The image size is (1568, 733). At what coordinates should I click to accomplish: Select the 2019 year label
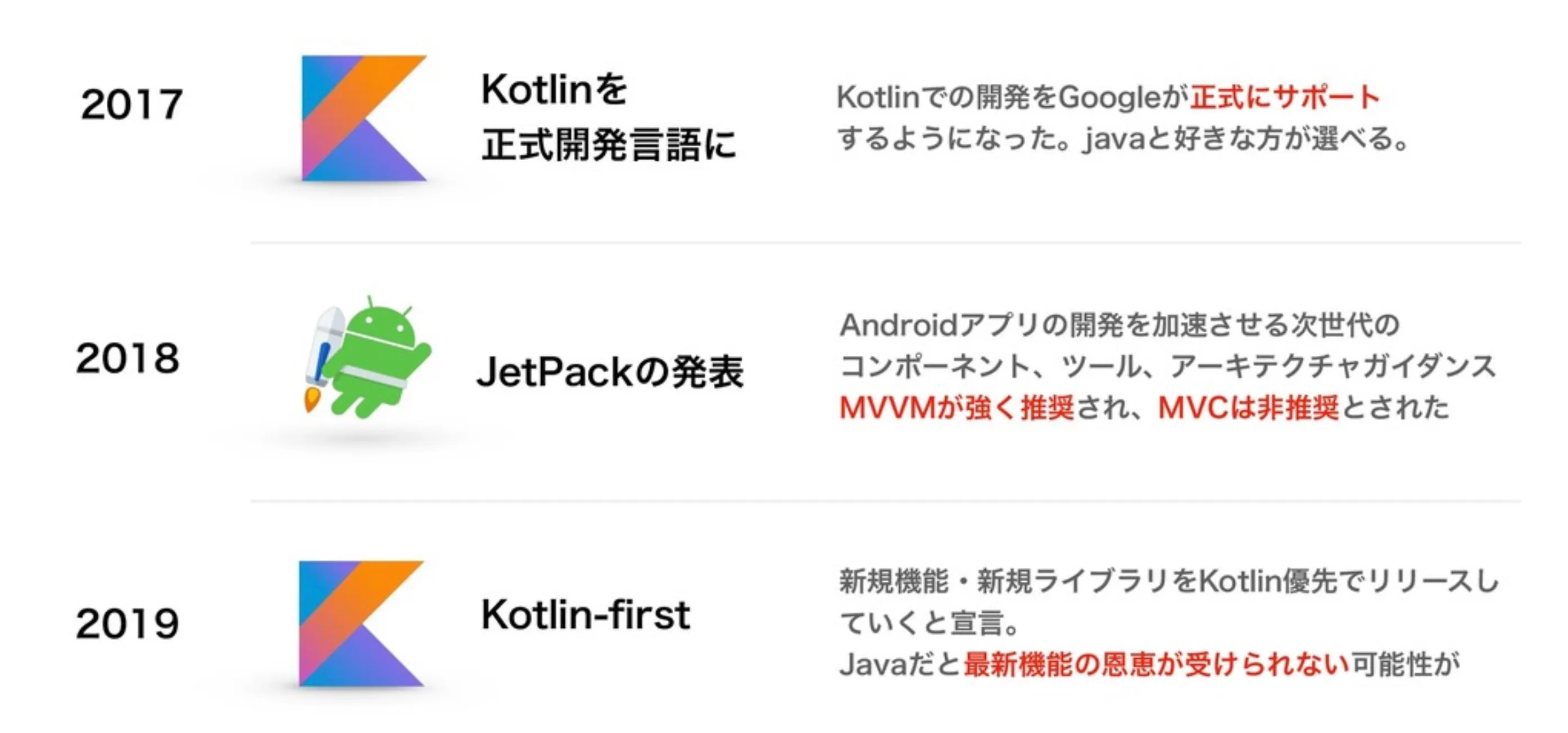click(x=128, y=624)
